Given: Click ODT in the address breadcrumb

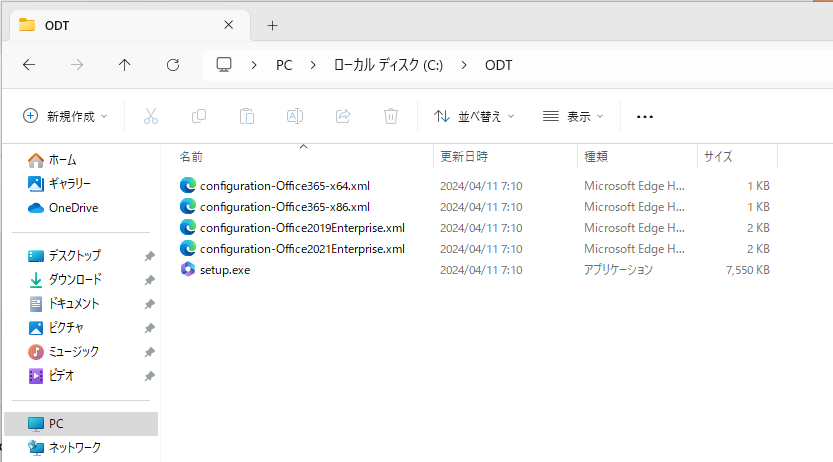Looking at the screenshot, I should (x=498, y=65).
